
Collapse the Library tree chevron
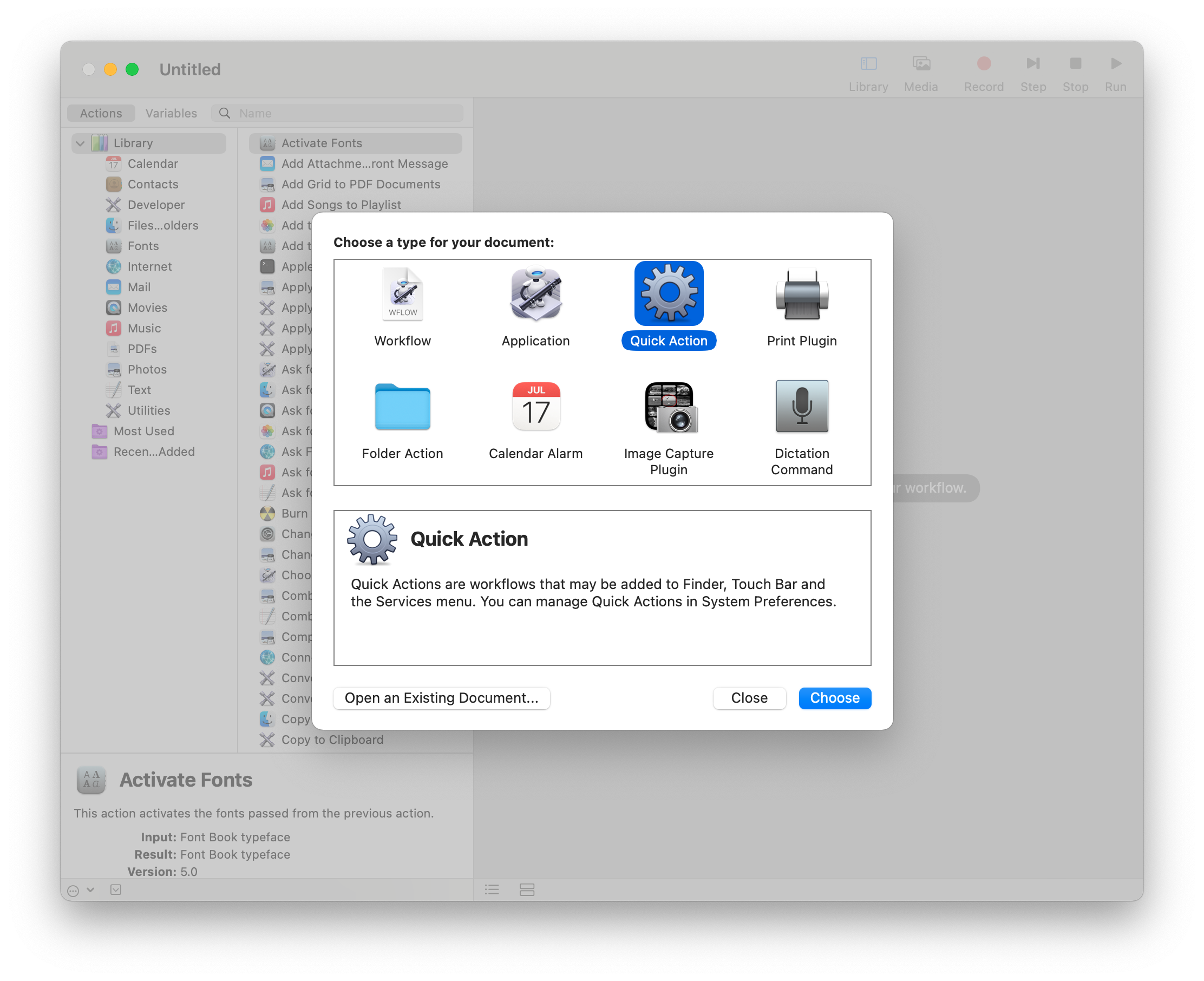click(x=80, y=143)
